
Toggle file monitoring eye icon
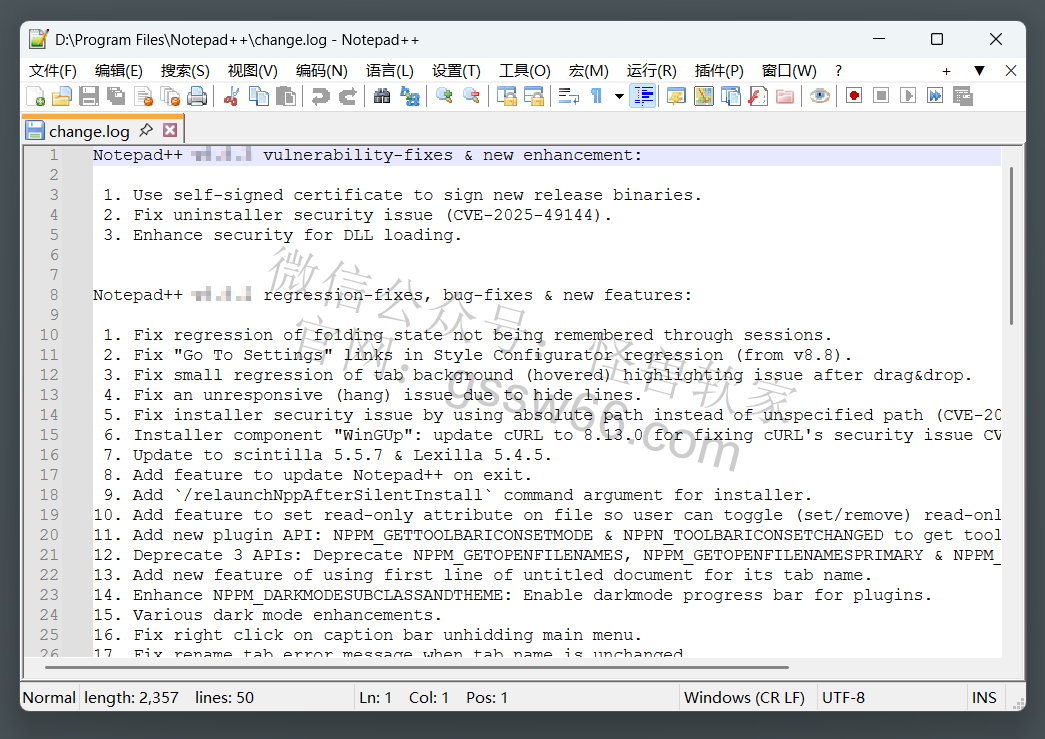point(820,97)
